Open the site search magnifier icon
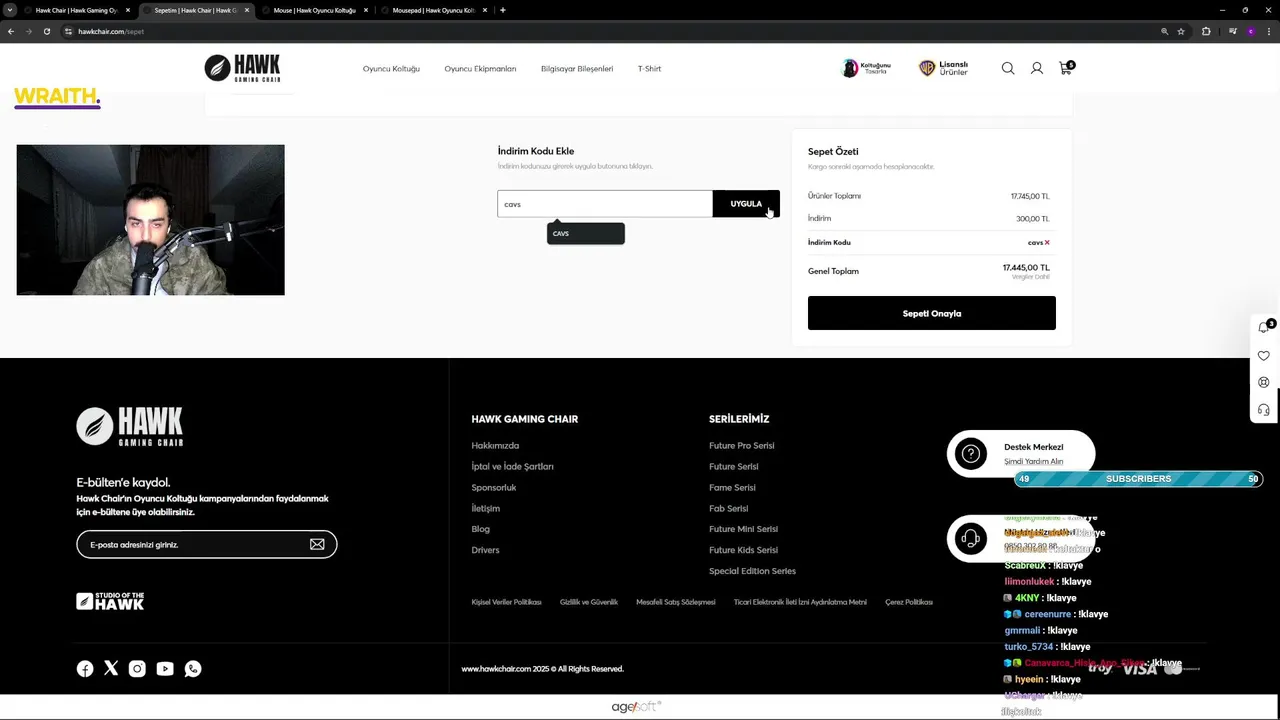 (1008, 68)
